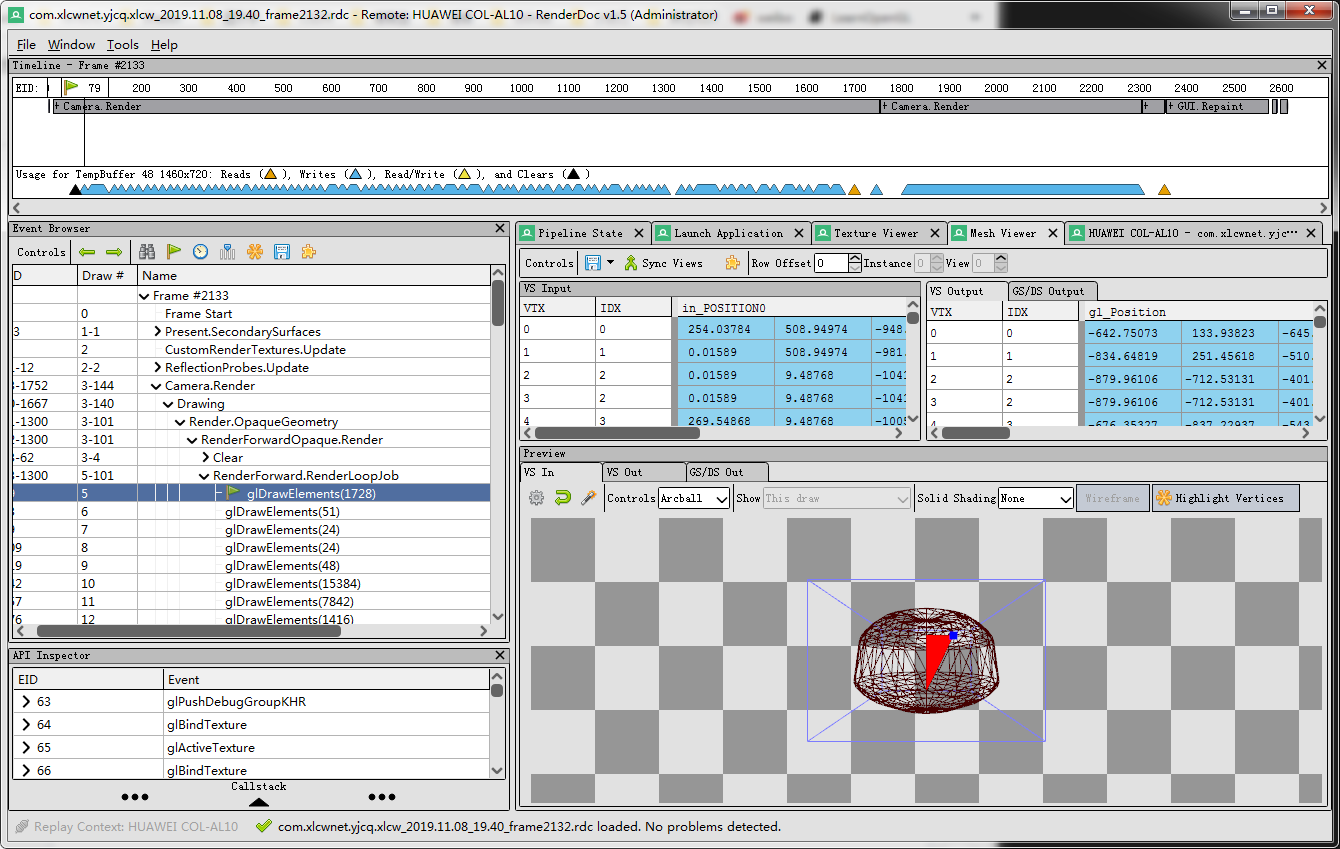Switch to the Texture Viewer tab
This screenshot has width=1340, height=849.
[878, 232]
